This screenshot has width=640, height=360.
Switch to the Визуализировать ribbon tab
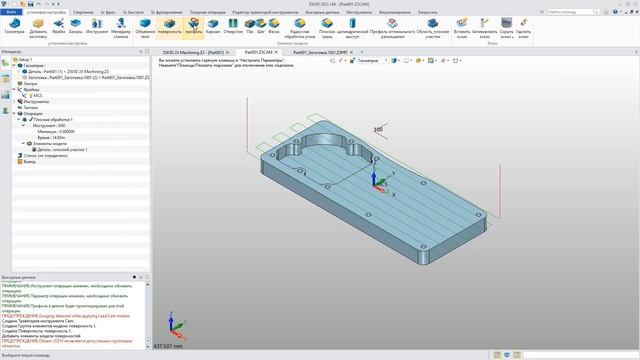coord(395,12)
